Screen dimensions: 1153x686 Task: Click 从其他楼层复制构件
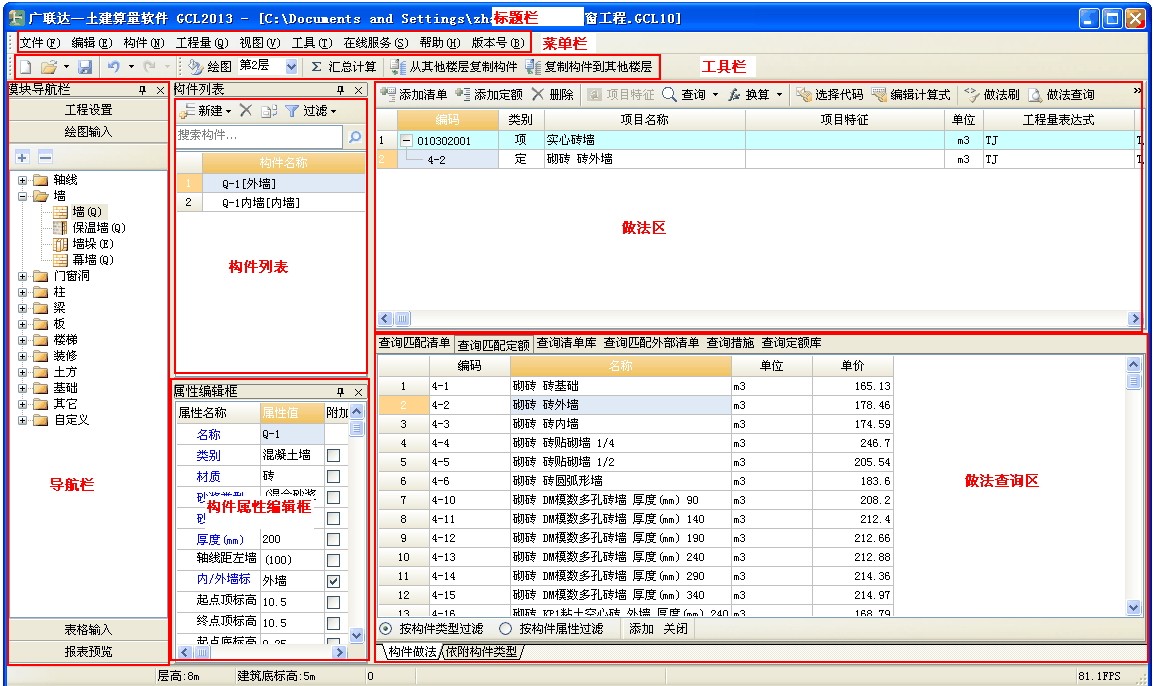click(x=454, y=67)
